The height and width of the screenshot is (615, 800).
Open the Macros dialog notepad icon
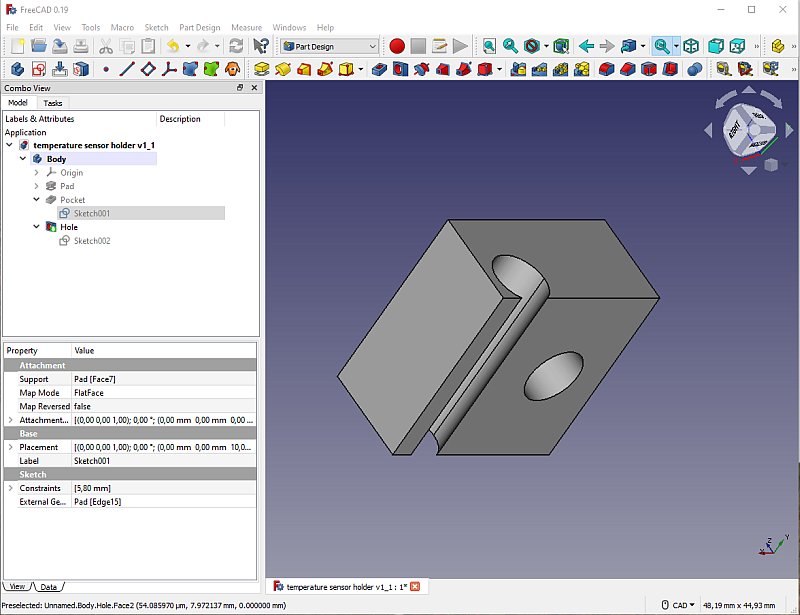pos(439,46)
